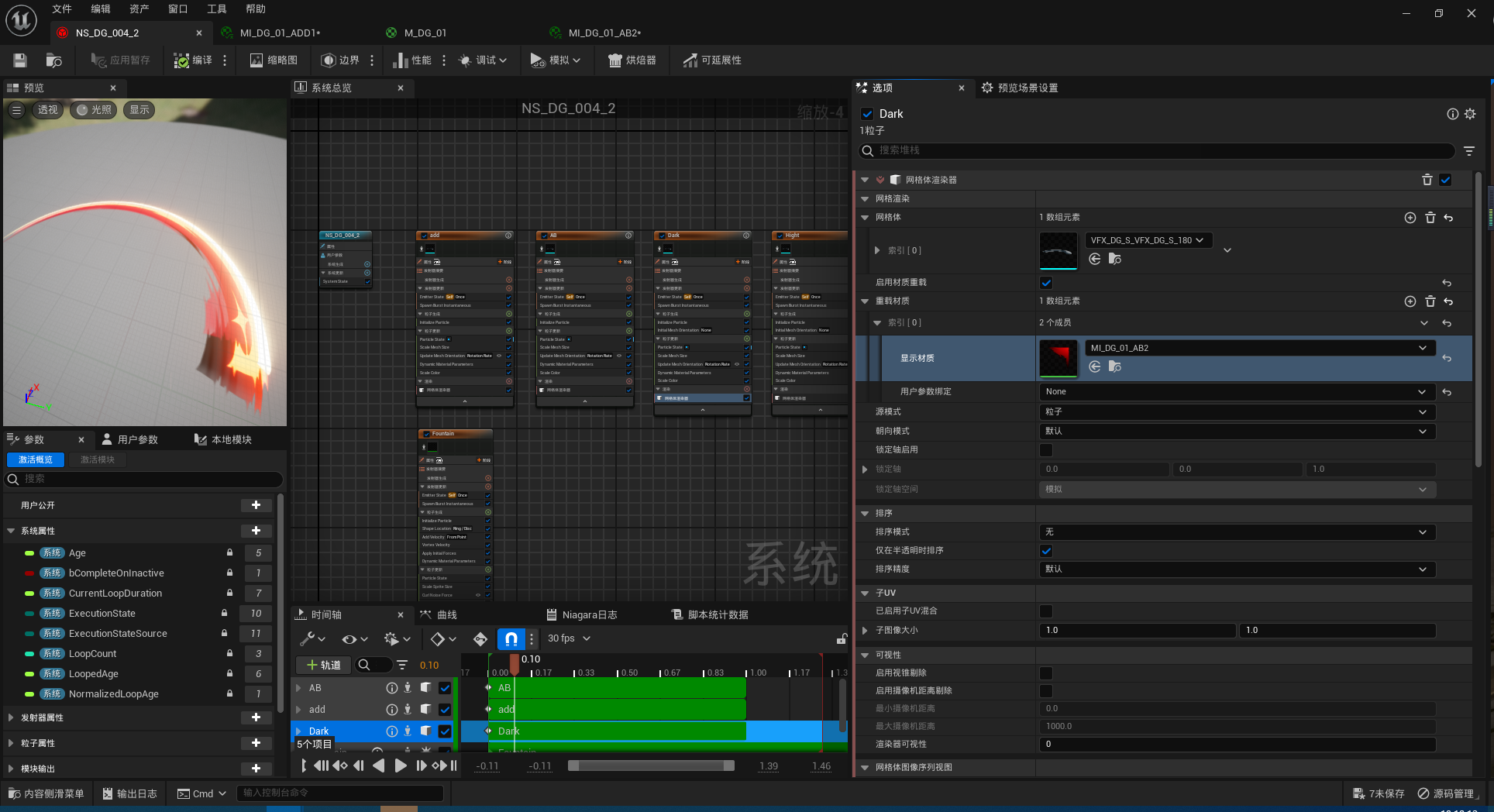Screen dimensions: 1494x812
Task: Click the add element plus icon for 网格体
Action: 1410,218
